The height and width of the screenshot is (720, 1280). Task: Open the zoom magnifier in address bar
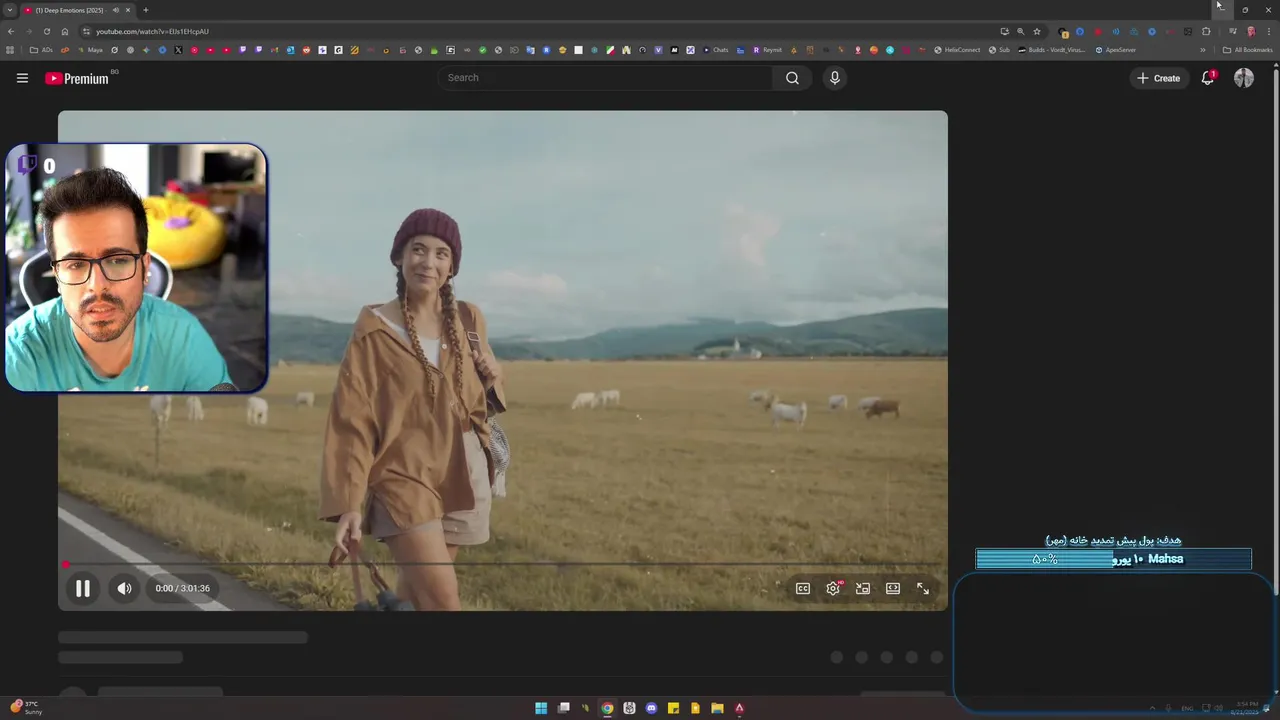click(x=1021, y=31)
